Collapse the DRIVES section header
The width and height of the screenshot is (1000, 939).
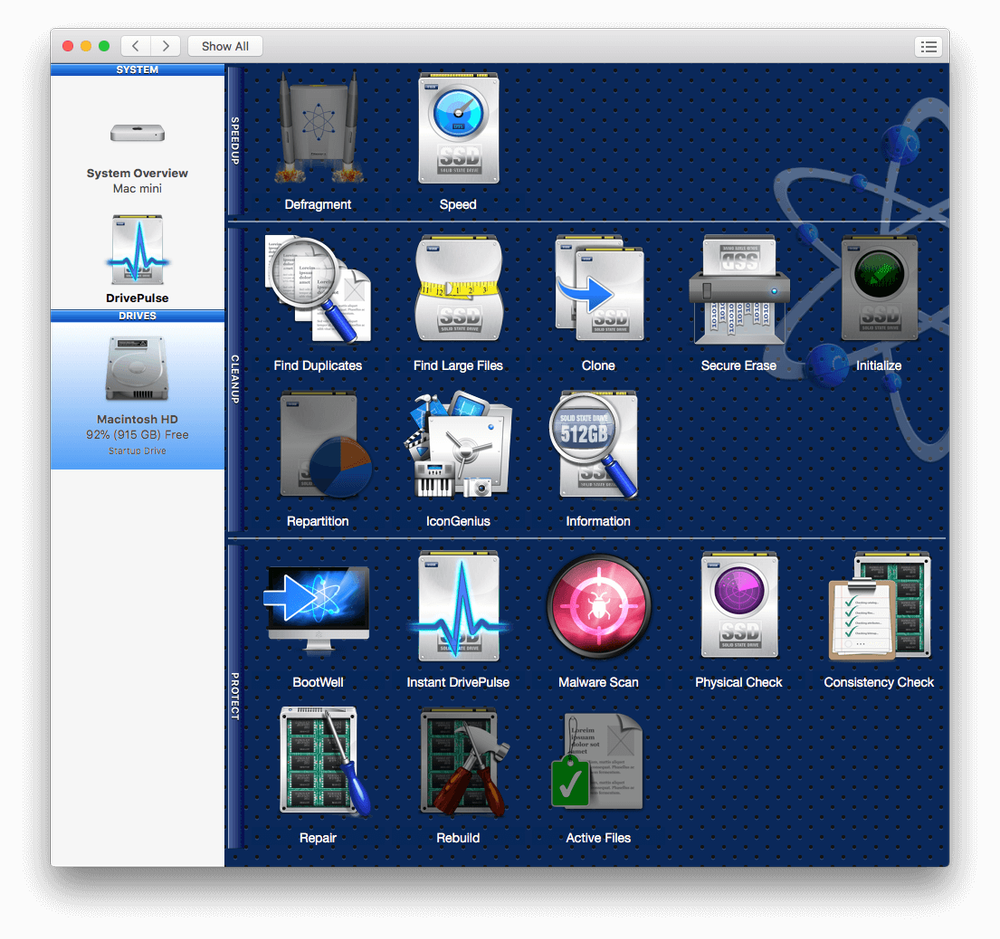[x=137, y=315]
